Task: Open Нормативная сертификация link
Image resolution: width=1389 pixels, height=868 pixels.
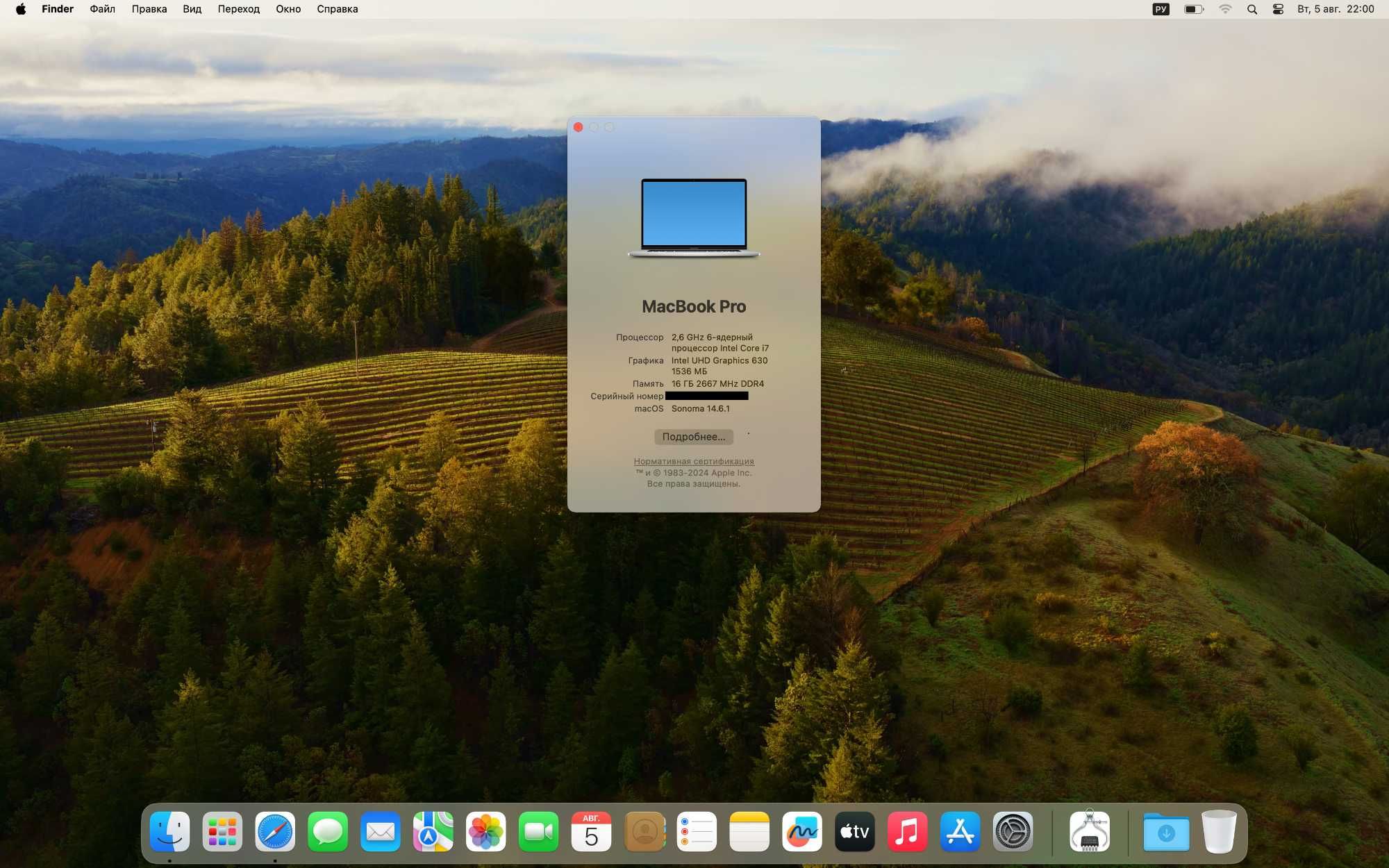Action: [694, 461]
